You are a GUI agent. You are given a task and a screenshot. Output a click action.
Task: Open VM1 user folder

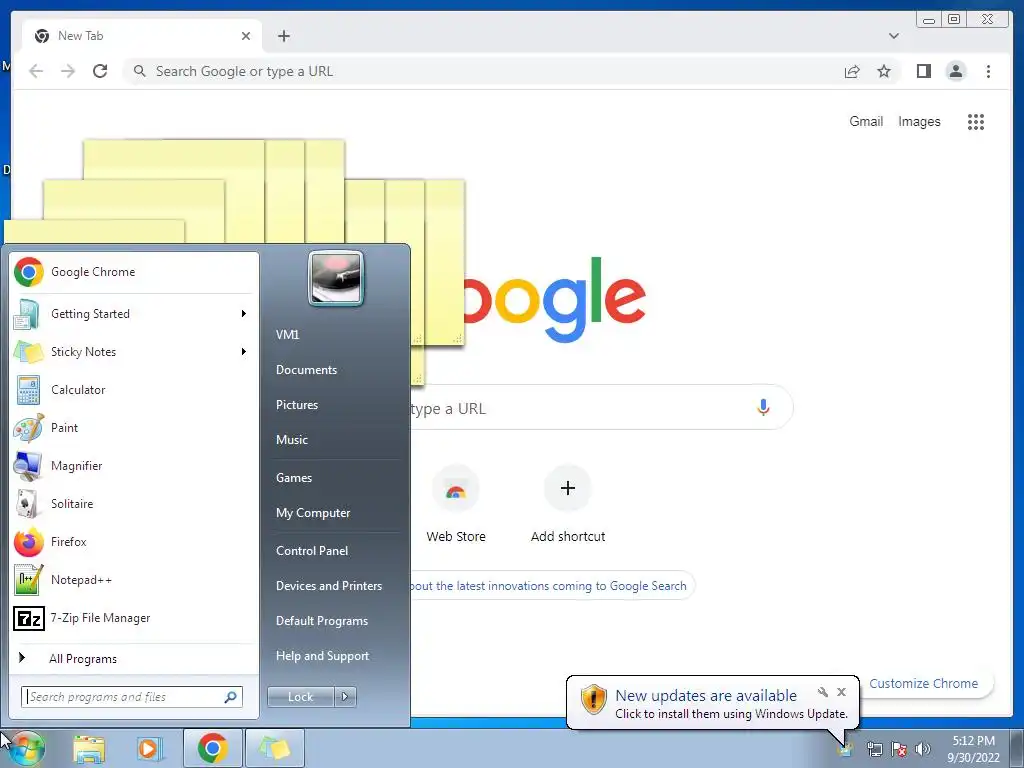pos(287,335)
